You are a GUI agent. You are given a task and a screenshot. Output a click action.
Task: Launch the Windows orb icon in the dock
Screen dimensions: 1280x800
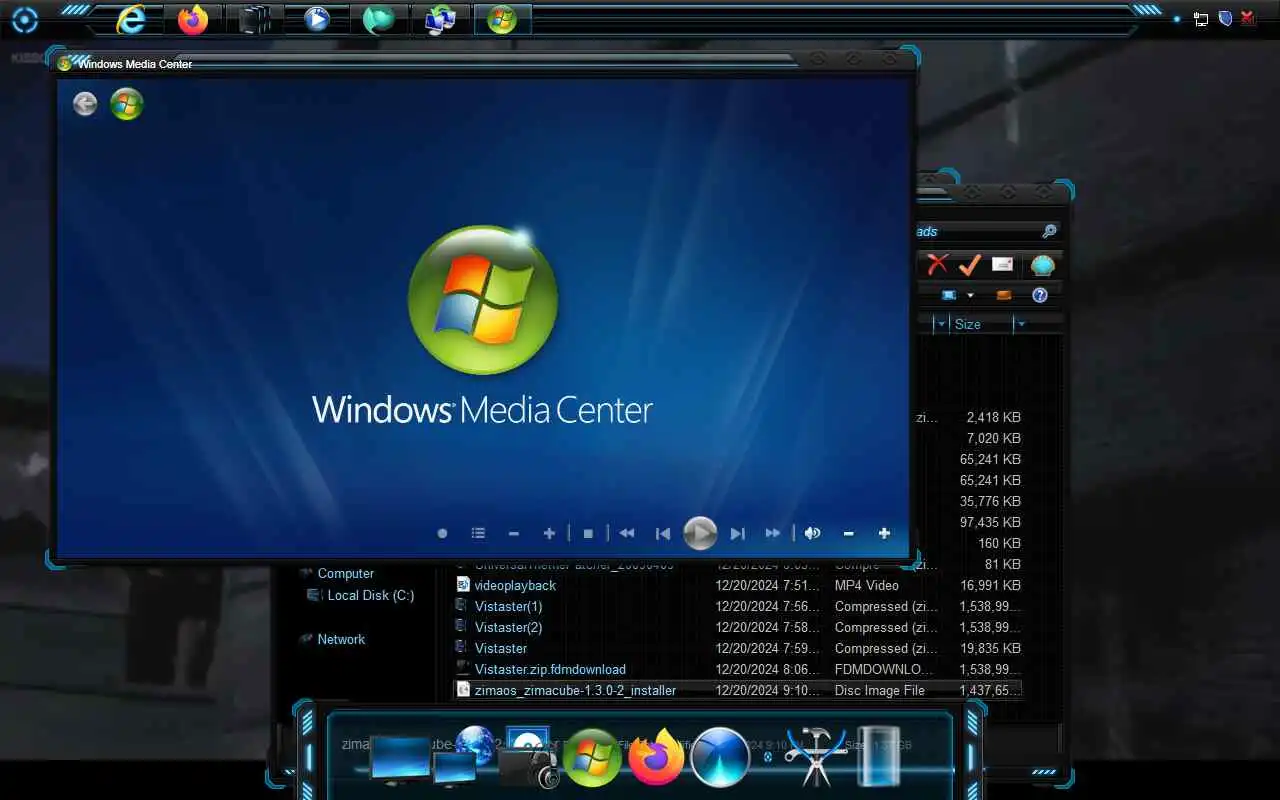tap(592, 757)
